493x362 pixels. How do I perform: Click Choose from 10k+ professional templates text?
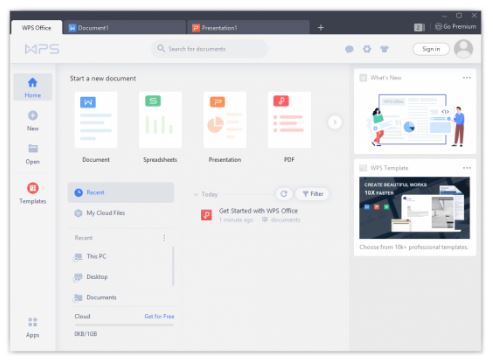pos(414,247)
